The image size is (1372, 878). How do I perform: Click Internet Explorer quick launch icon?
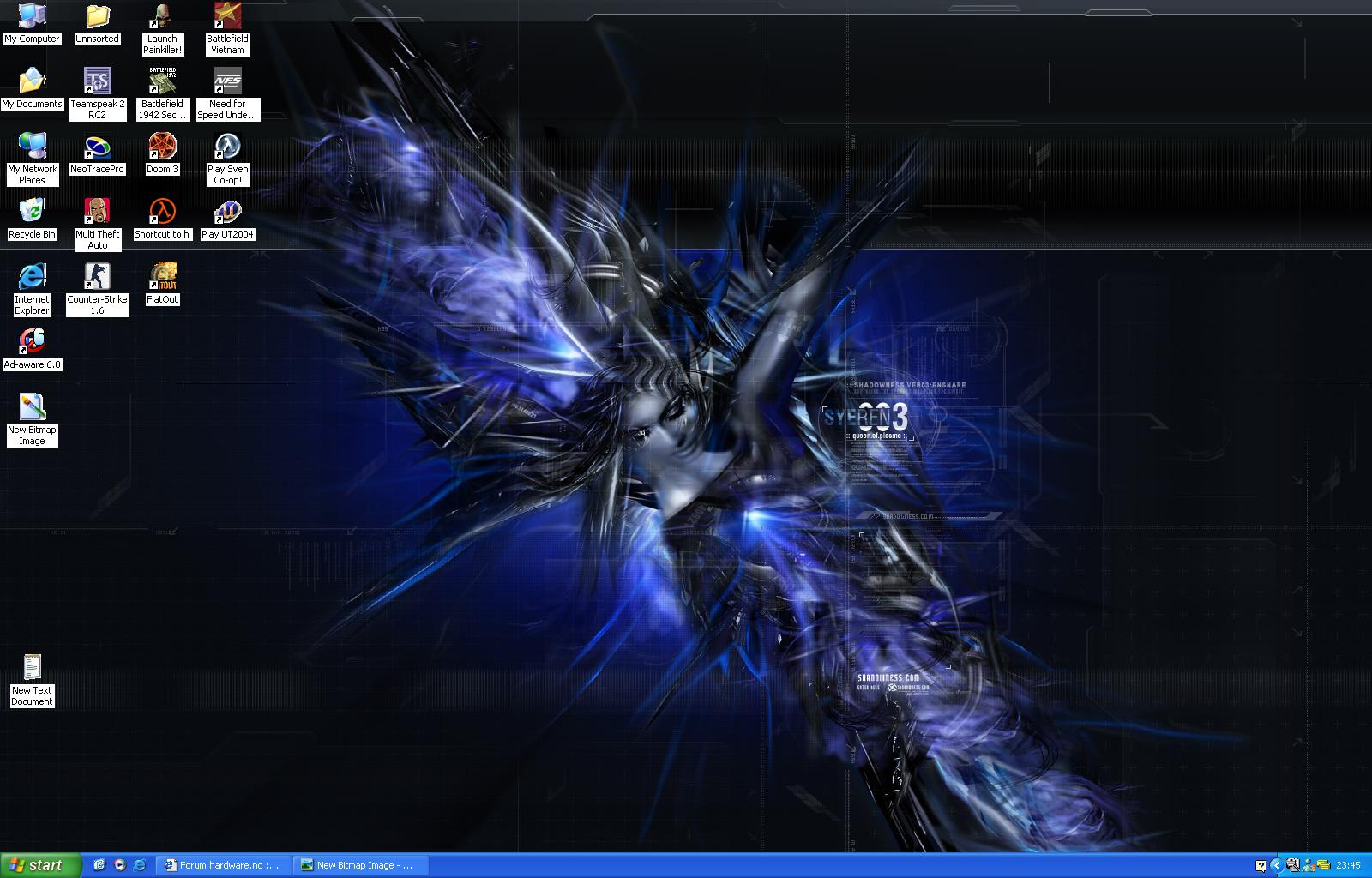139,865
